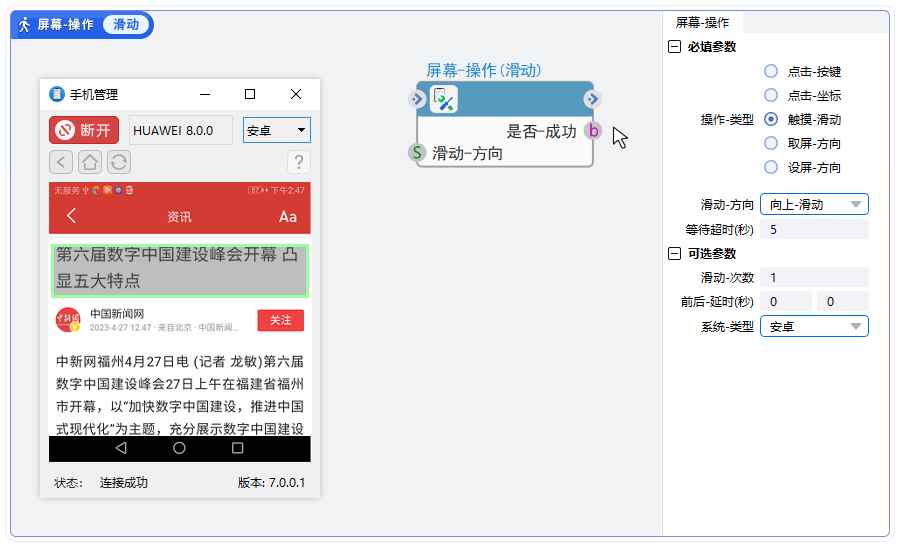
Task: Click the node's output arrow port
Action: coord(593,99)
